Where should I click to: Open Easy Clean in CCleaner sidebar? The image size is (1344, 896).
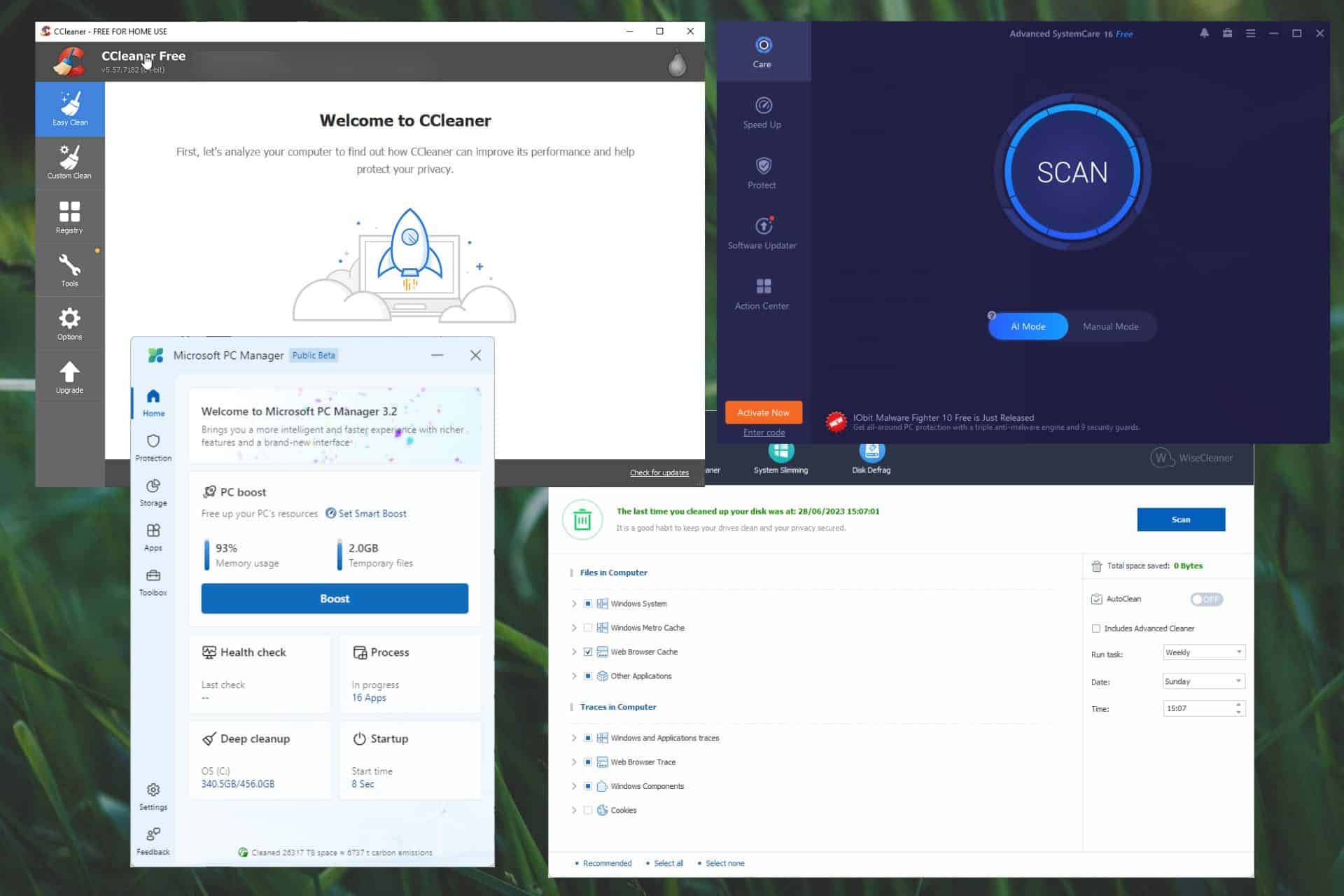[70, 108]
